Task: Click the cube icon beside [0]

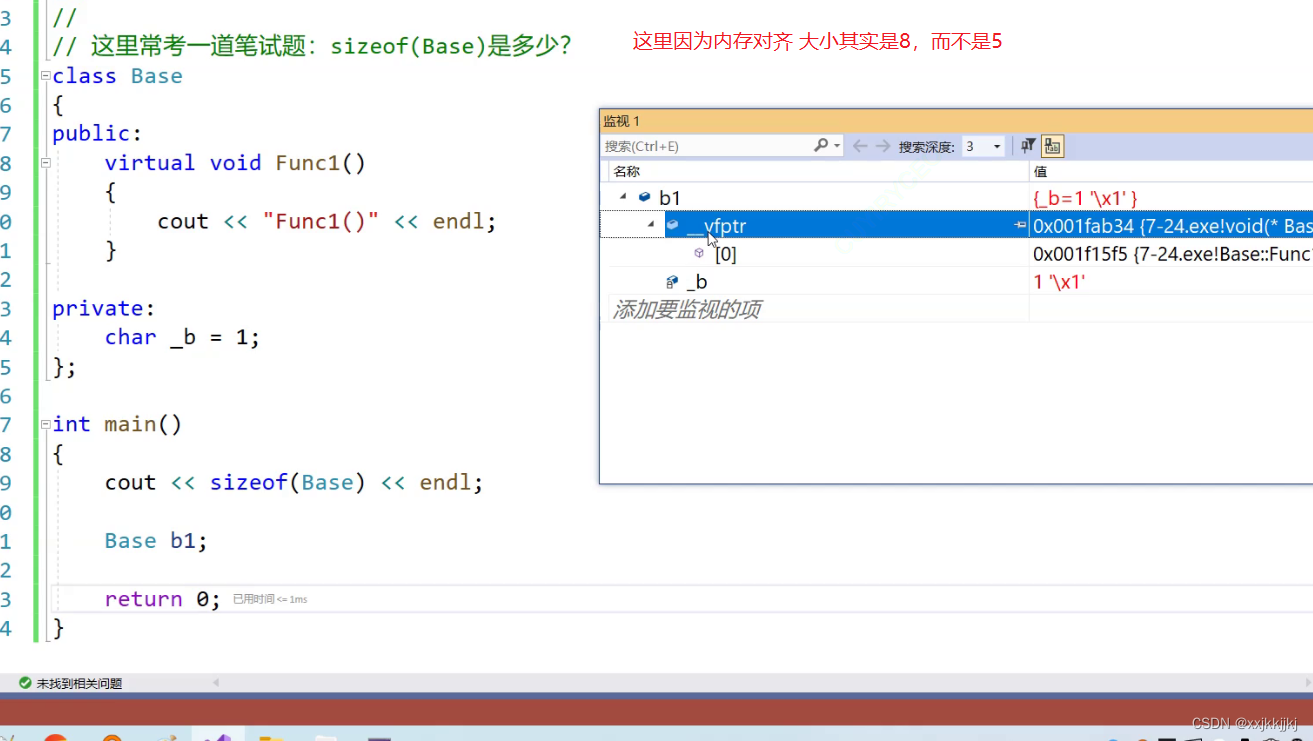Action: coord(699,253)
